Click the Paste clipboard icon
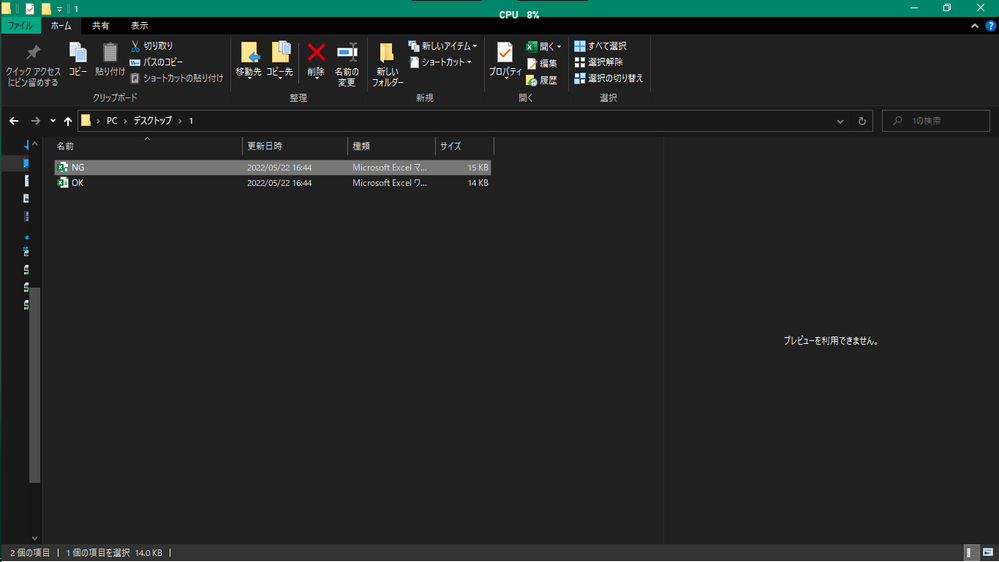This screenshot has width=999, height=562. pos(110,59)
